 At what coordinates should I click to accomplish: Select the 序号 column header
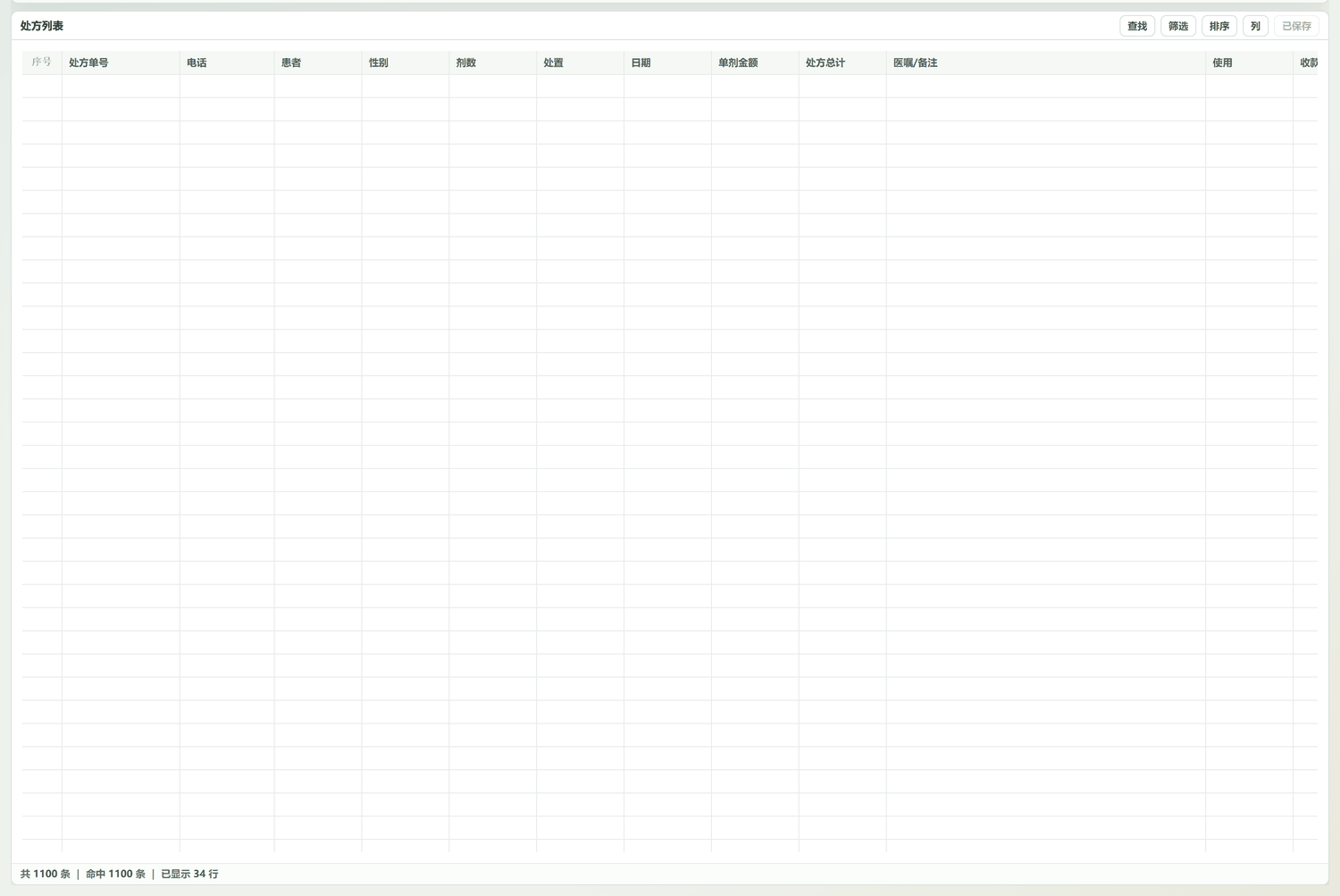pos(42,63)
